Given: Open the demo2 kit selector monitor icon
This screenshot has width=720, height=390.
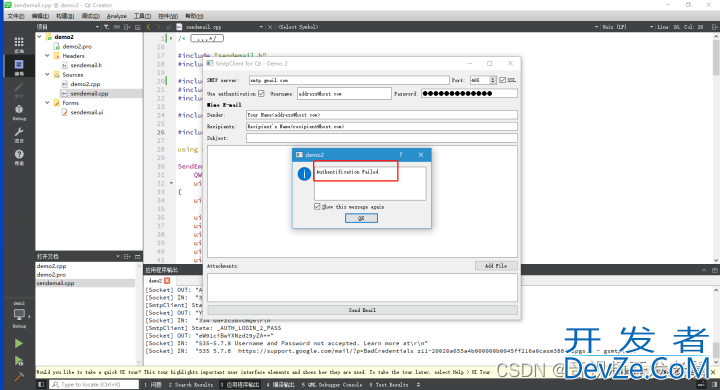Looking at the screenshot, I should (19, 315).
